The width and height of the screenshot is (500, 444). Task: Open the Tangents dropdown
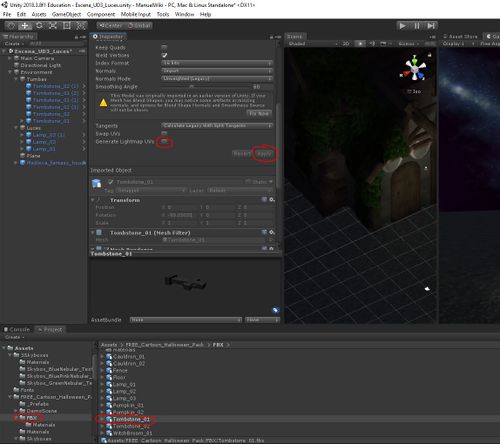point(217,126)
